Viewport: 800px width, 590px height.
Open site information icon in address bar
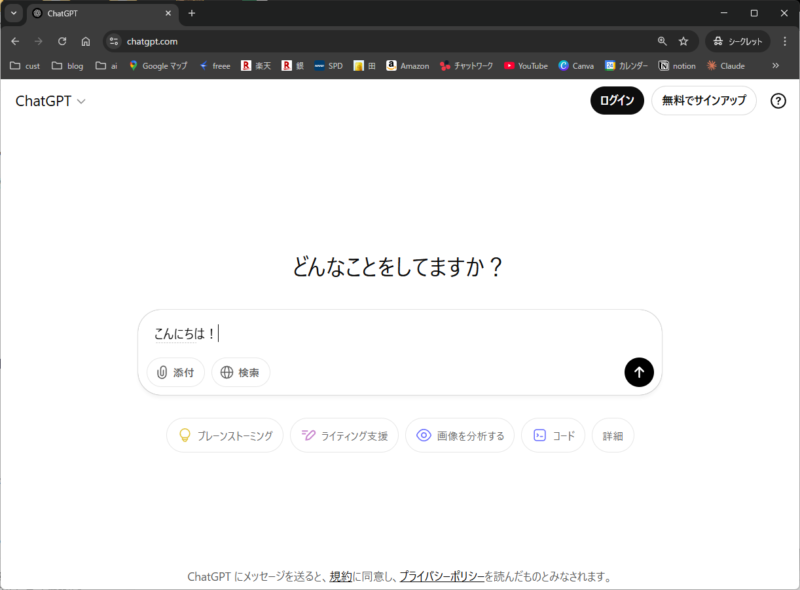(x=114, y=41)
